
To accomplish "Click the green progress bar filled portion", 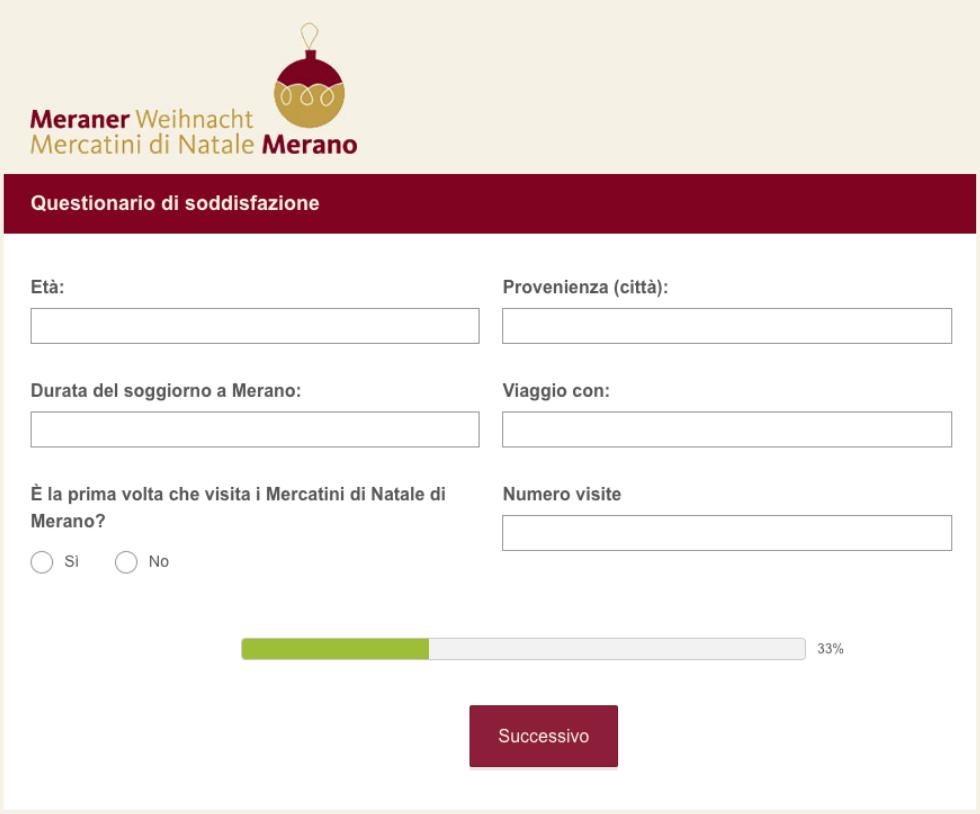I will click(x=335, y=649).
